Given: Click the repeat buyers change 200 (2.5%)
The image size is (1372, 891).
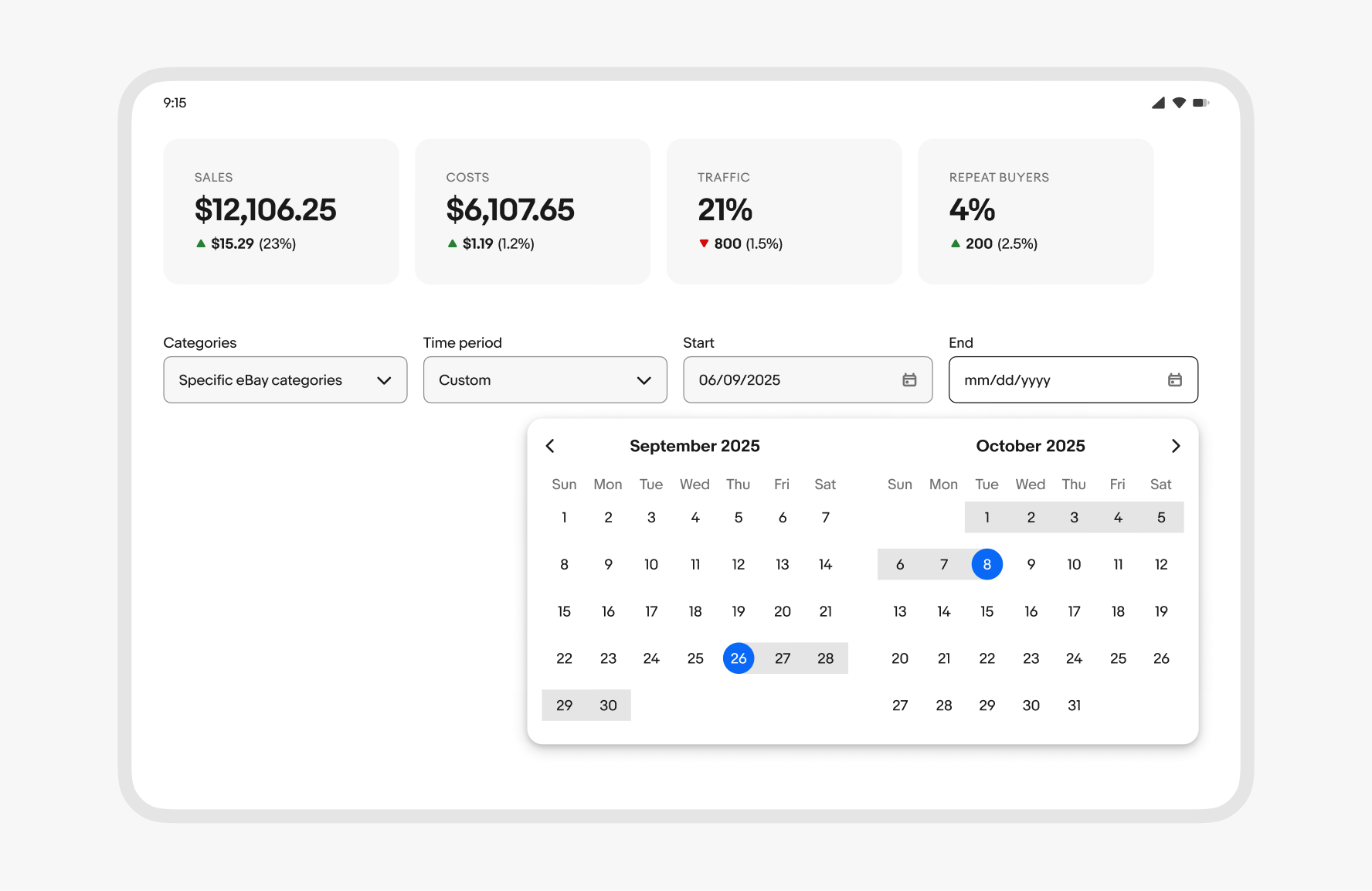Looking at the screenshot, I should [993, 243].
